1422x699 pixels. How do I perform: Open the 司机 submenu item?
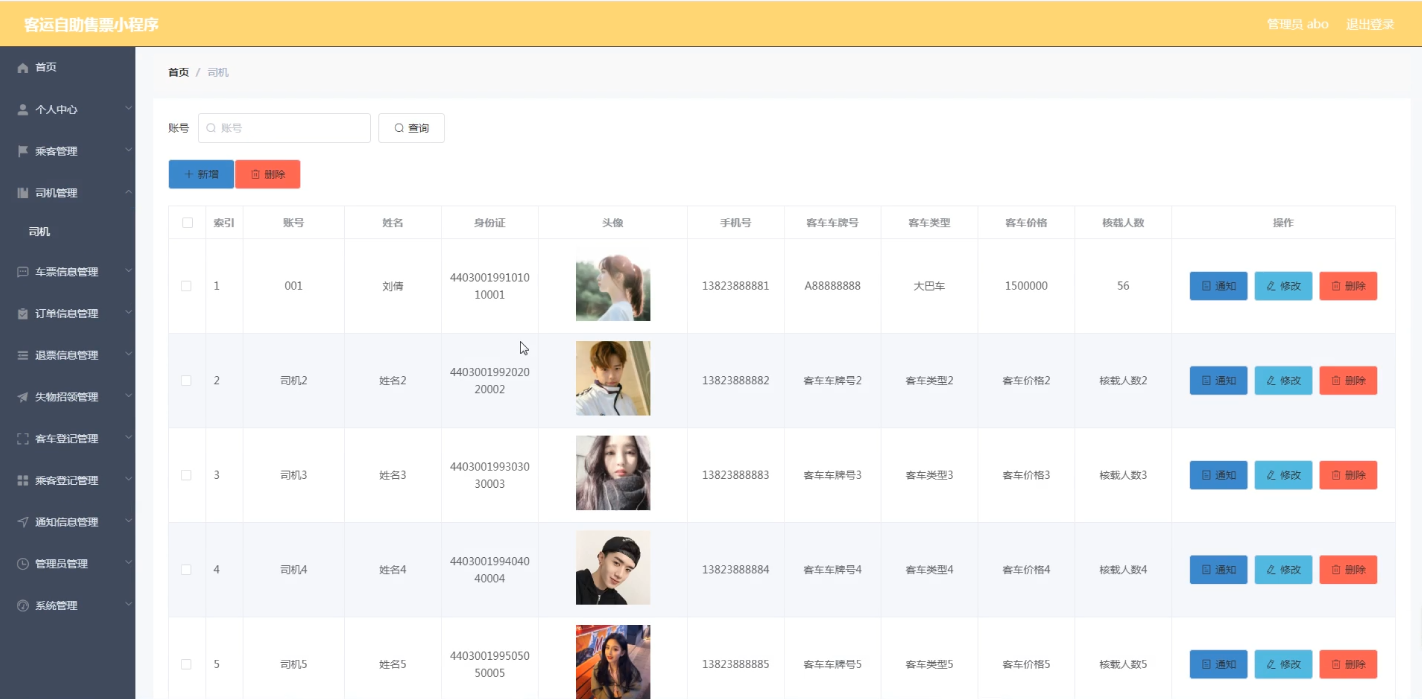[40, 232]
